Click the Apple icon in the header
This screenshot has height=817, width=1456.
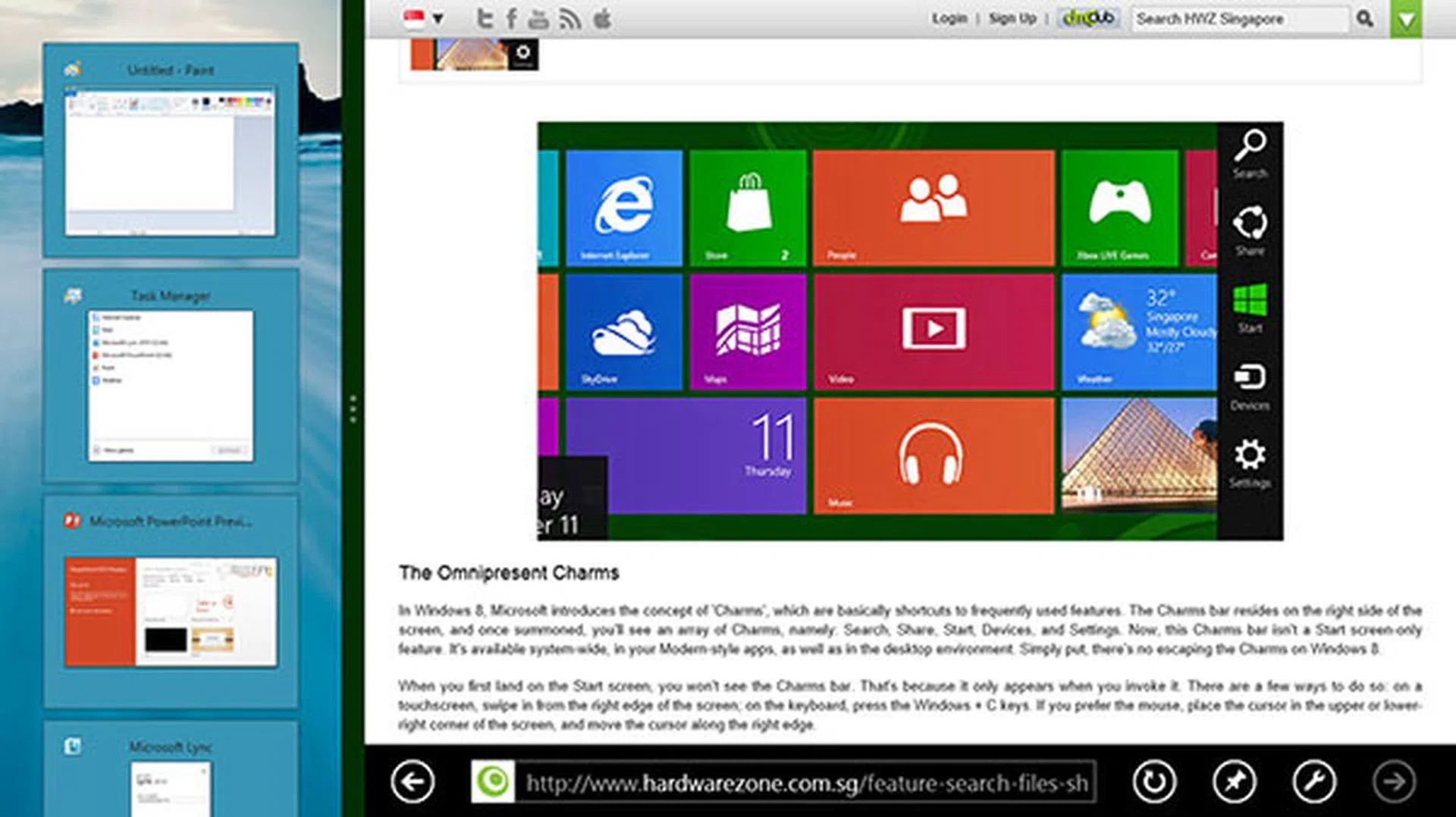602,18
